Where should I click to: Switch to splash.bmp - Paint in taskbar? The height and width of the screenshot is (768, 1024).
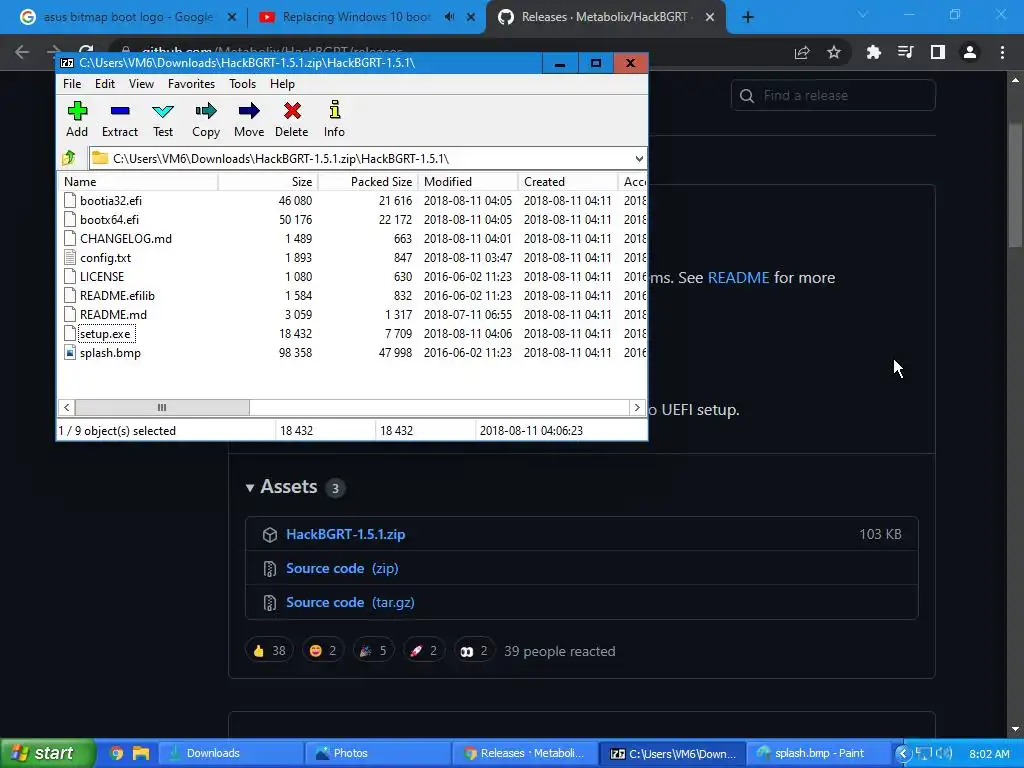point(818,753)
